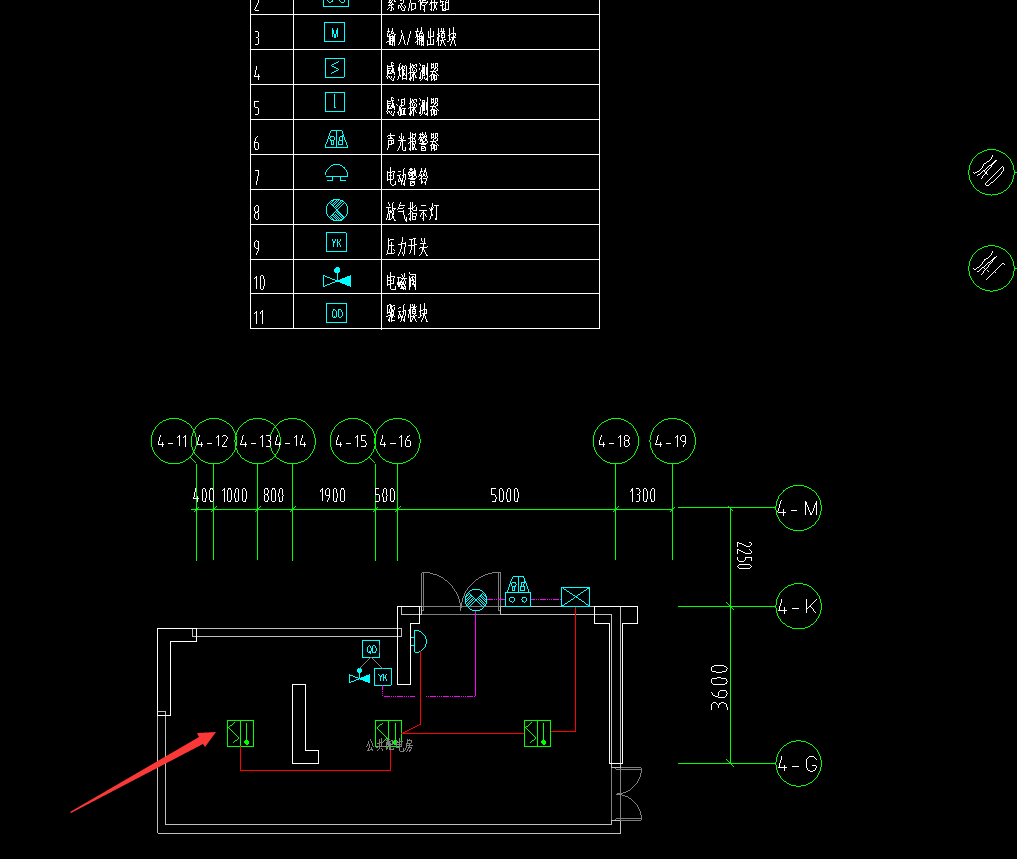Pick the middle green detector pair near room label
Image resolution: width=1017 pixels, height=859 pixels.
(389, 733)
